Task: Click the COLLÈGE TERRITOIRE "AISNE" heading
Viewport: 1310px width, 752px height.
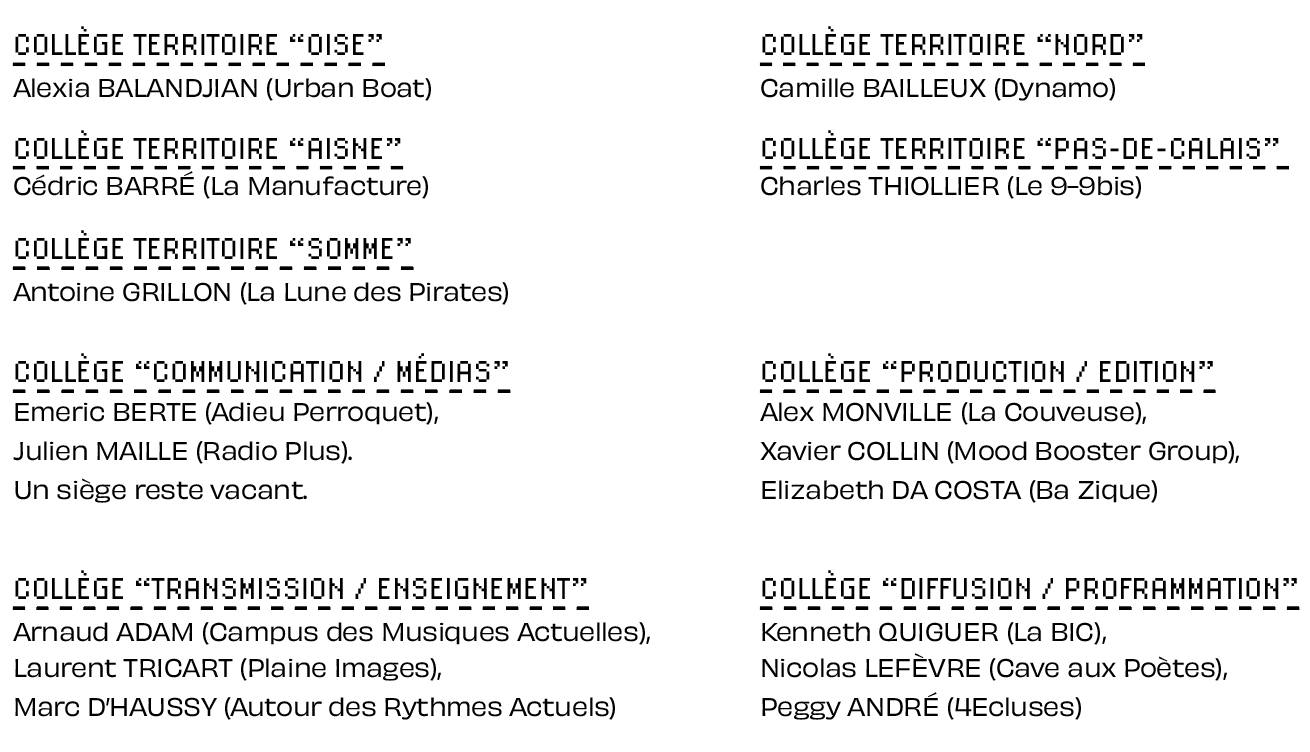Action: (x=208, y=149)
